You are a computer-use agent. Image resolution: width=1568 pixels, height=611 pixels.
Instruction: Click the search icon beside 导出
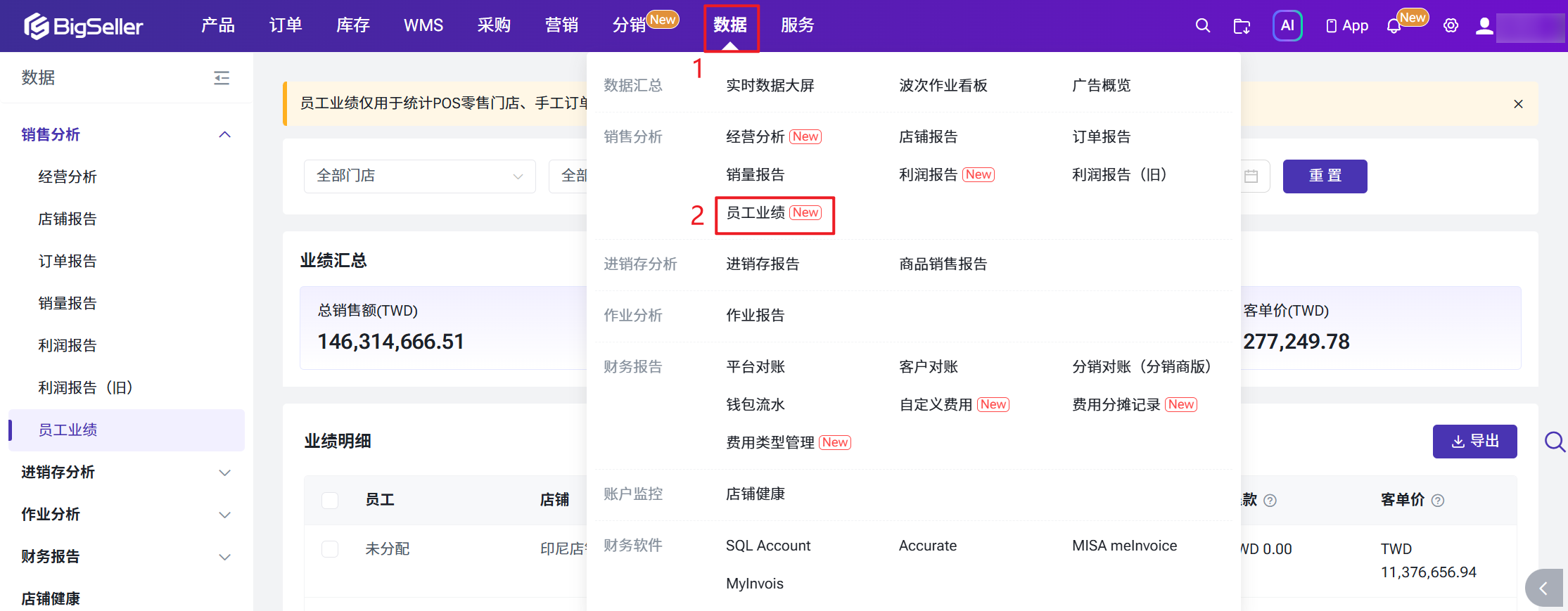pyautogui.click(x=1555, y=442)
